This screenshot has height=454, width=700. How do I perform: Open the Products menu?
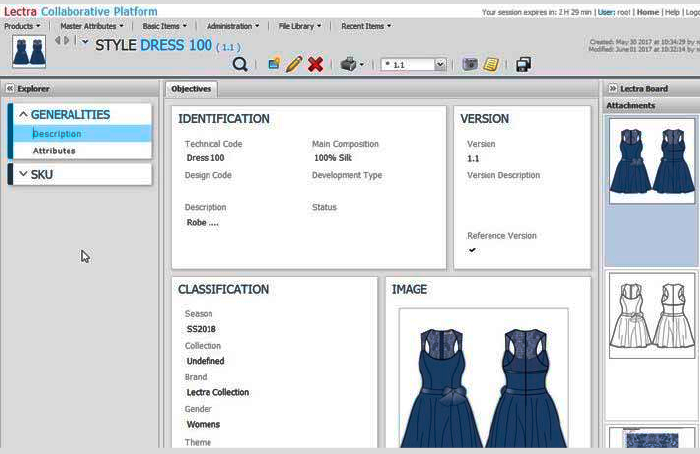(22, 26)
